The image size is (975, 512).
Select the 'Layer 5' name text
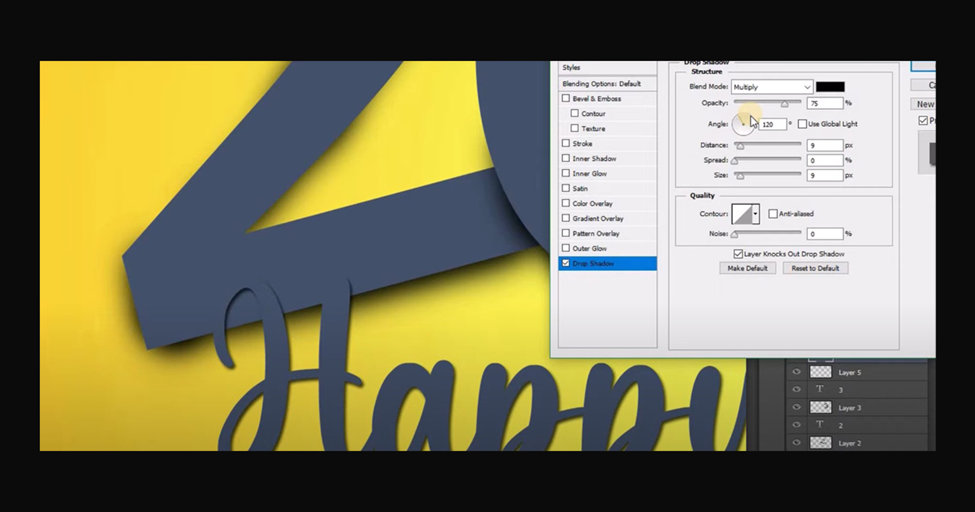(x=849, y=373)
